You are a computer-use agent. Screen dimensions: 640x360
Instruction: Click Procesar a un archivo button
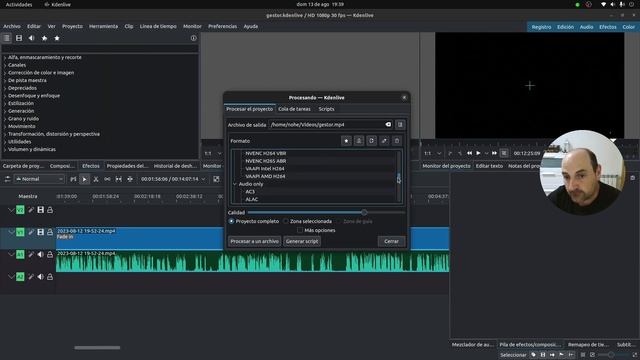coord(254,241)
